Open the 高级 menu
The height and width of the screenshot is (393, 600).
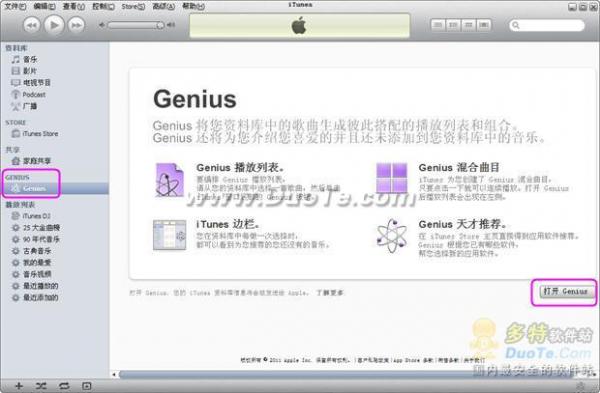coord(163,6)
